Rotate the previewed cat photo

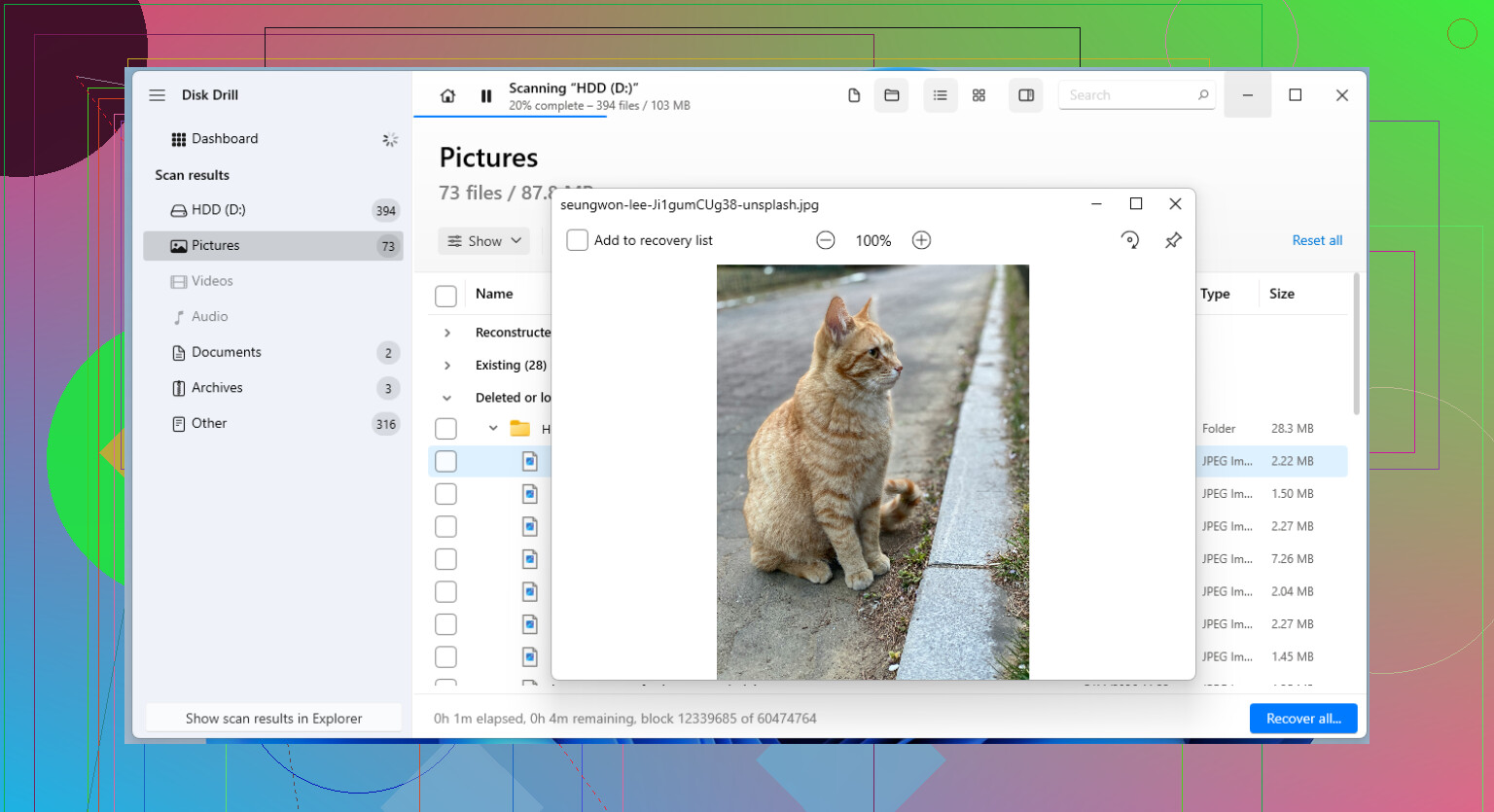pyautogui.click(x=1129, y=240)
